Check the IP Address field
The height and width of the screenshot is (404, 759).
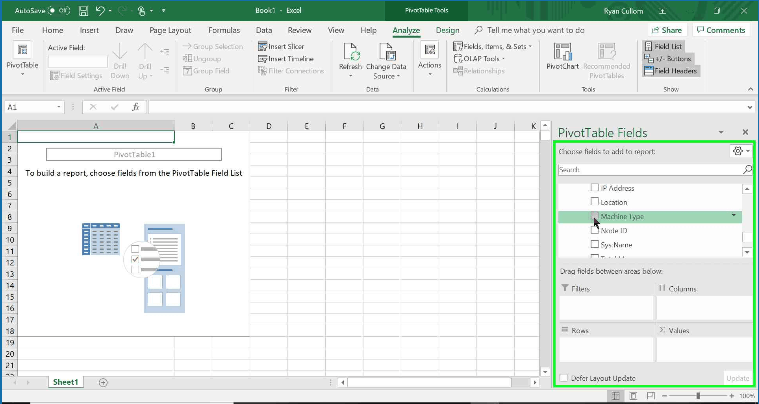coord(594,188)
